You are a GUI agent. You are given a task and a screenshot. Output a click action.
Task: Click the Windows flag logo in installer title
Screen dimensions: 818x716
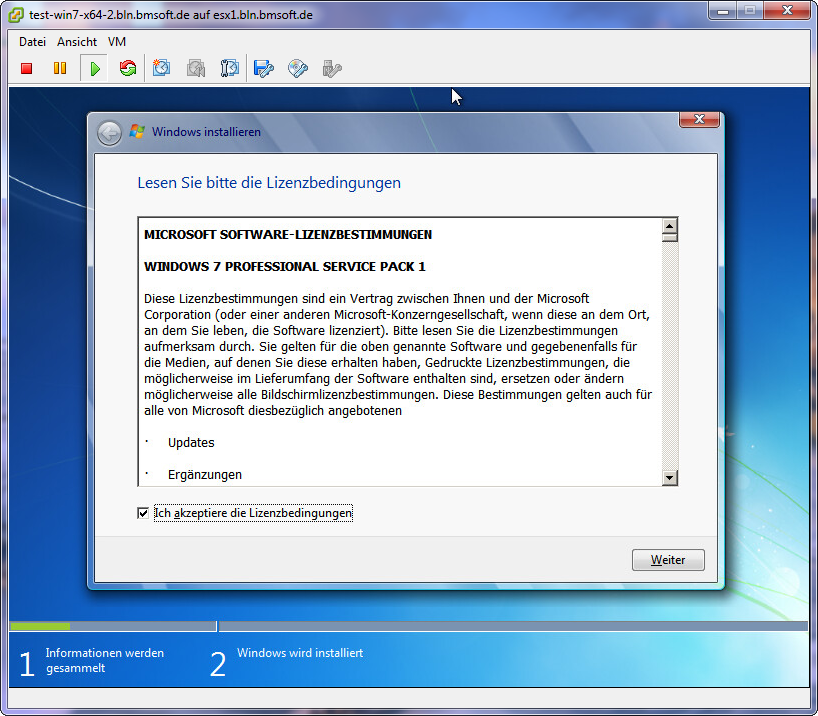click(137, 132)
